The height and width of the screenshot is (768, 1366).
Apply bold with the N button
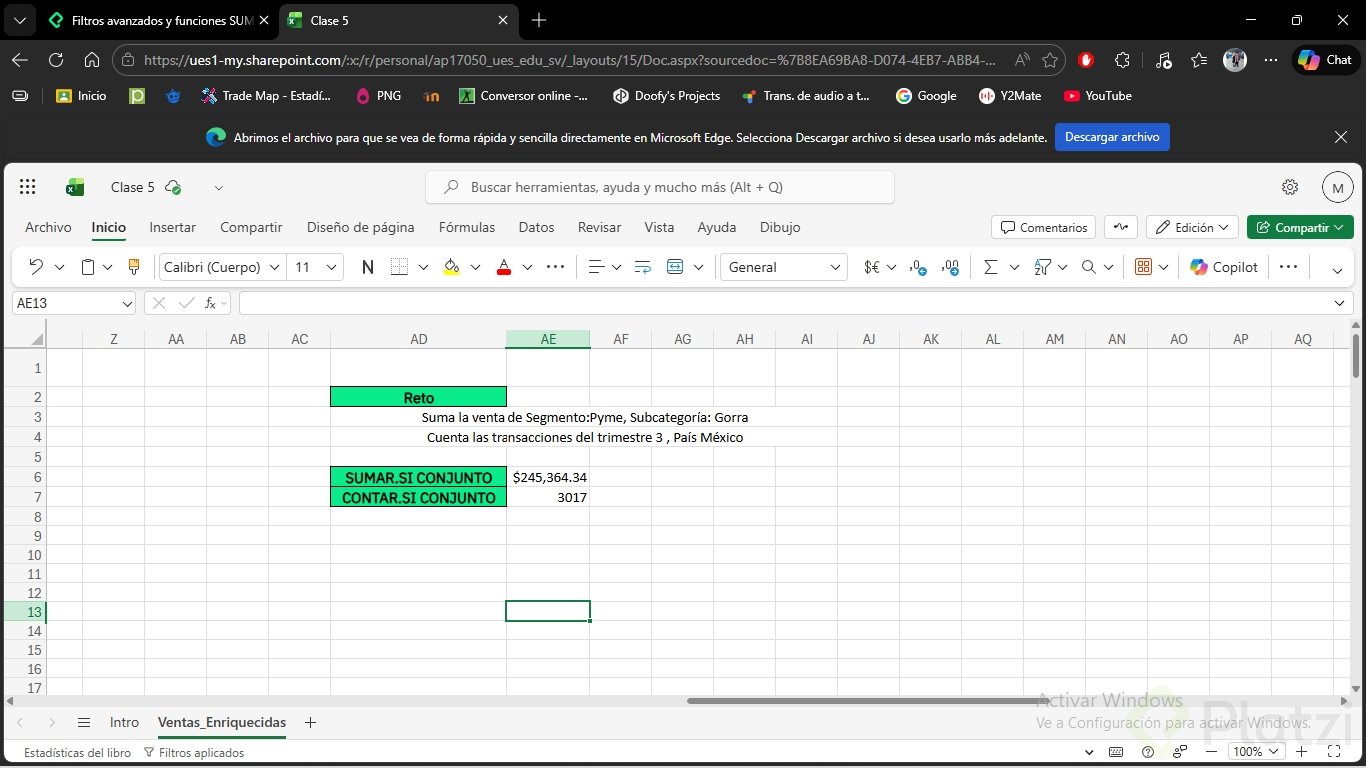[x=368, y=267]
